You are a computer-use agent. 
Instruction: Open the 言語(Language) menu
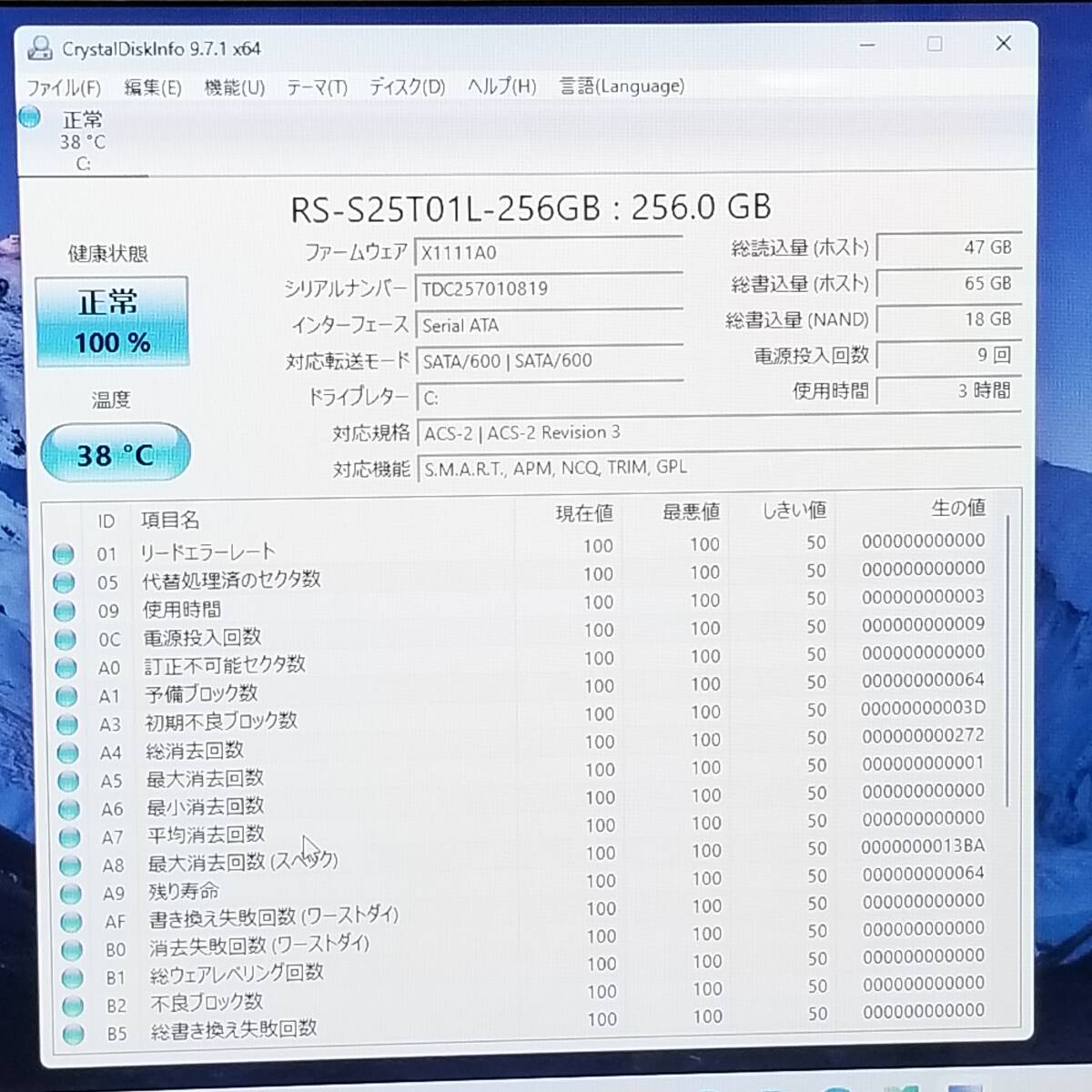click(x=622, y=86)
